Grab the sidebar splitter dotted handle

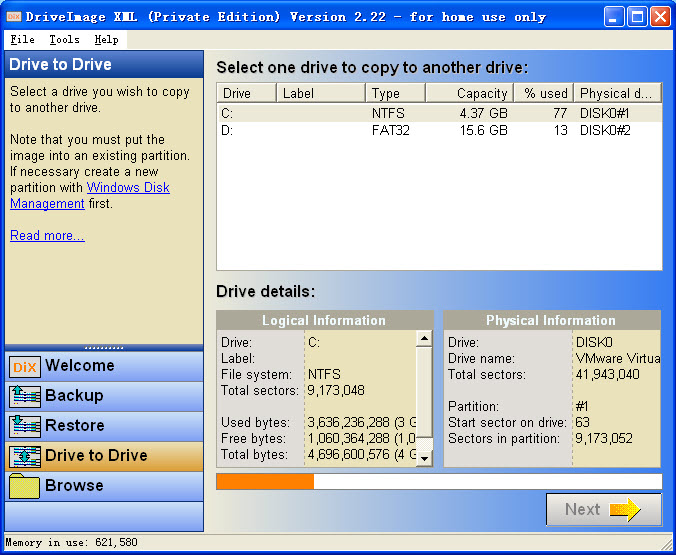[x=104, y=347]
